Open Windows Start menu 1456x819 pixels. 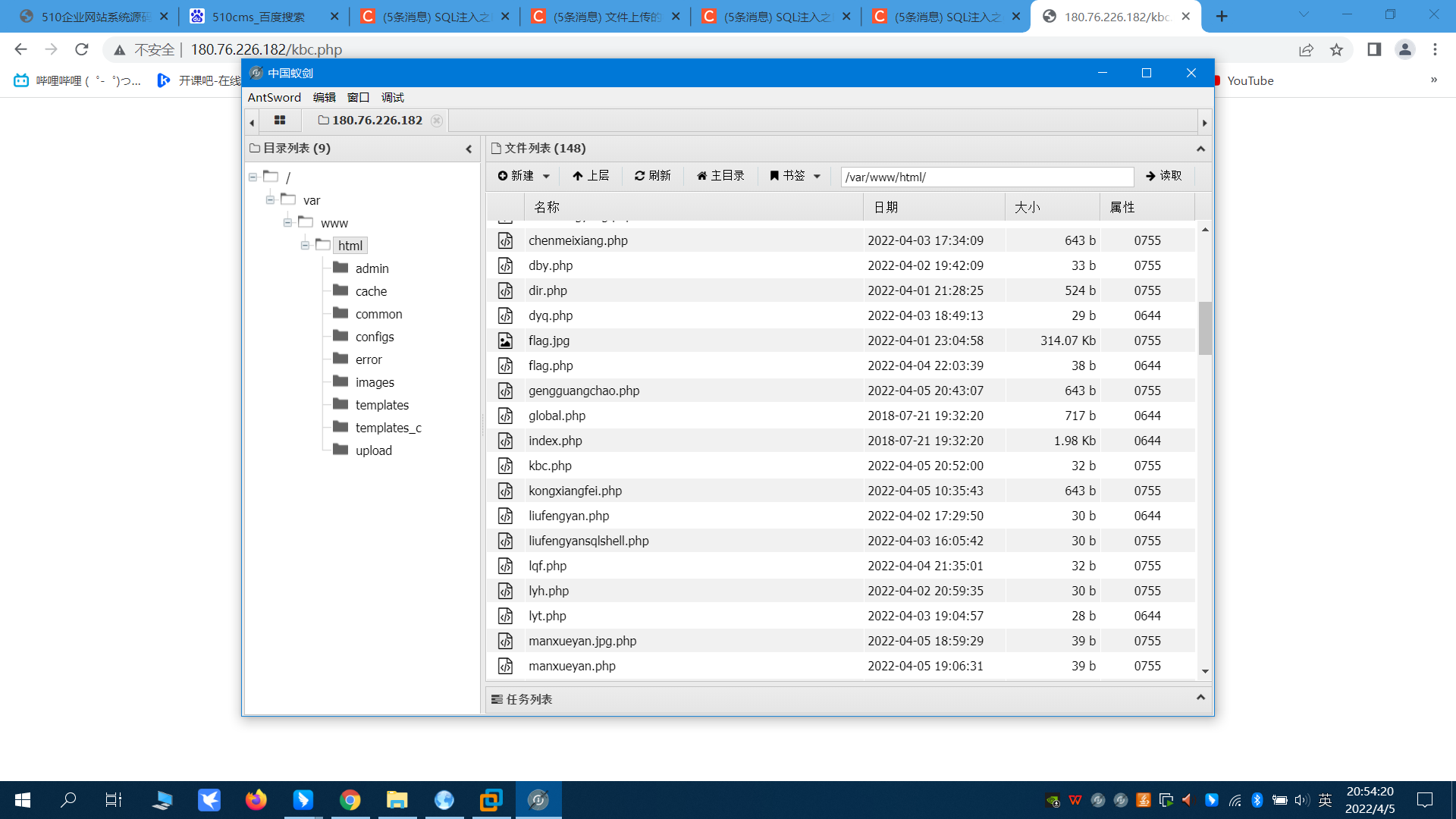pos(22,799)
